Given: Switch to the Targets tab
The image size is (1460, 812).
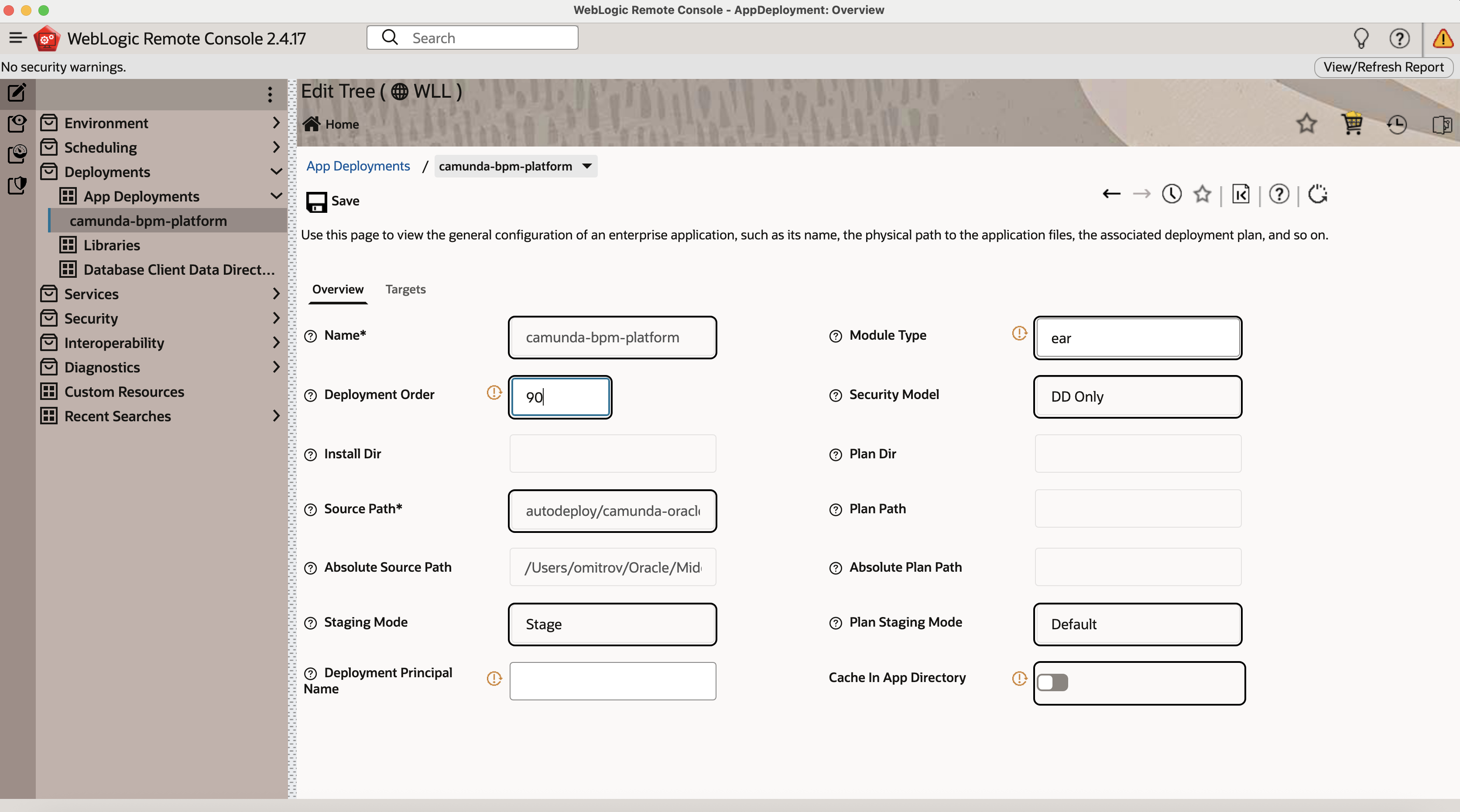Looking at the screenshot, I should [405, 290].
